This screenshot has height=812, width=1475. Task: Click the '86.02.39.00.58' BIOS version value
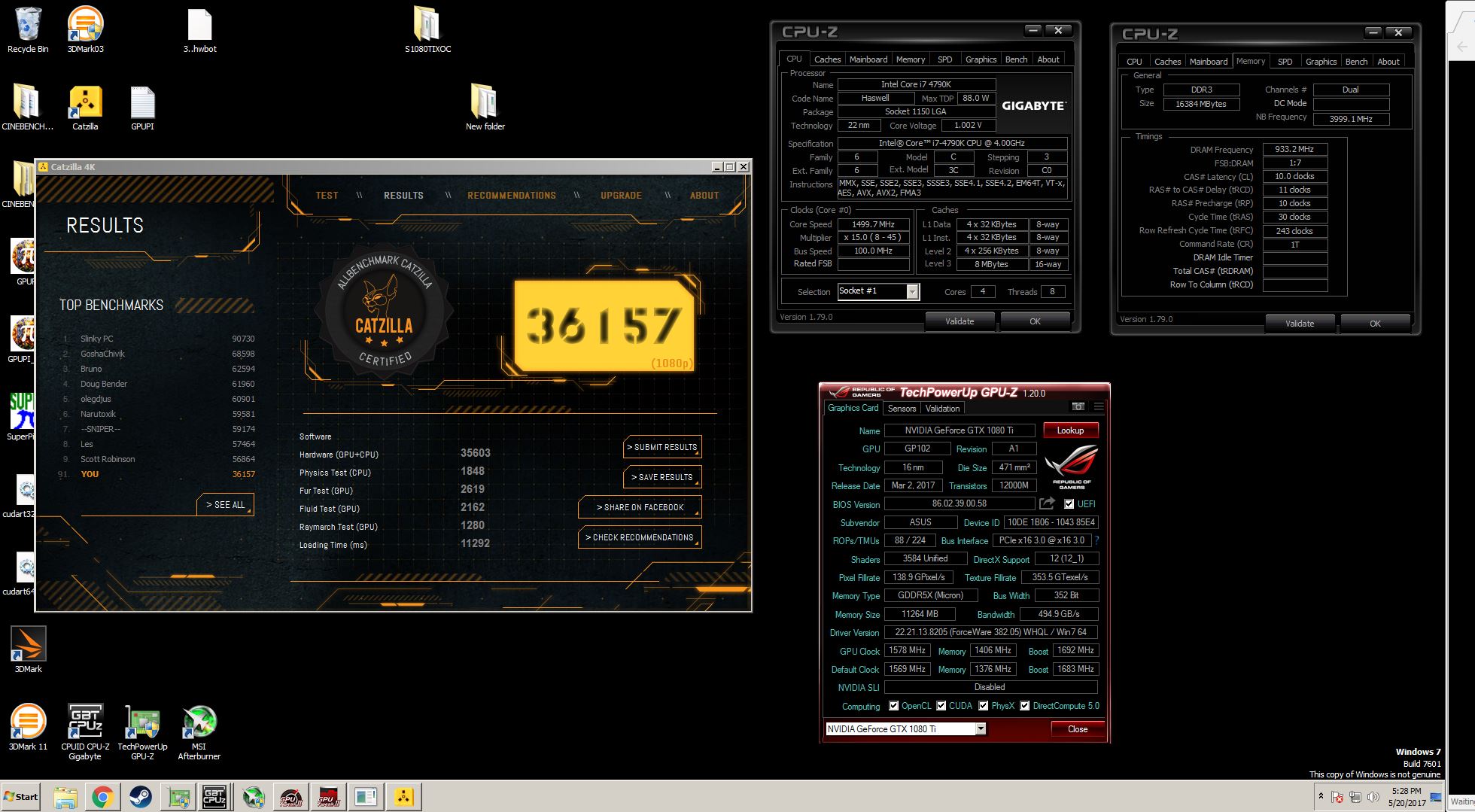pyautogui.click(x=960, y=503)
